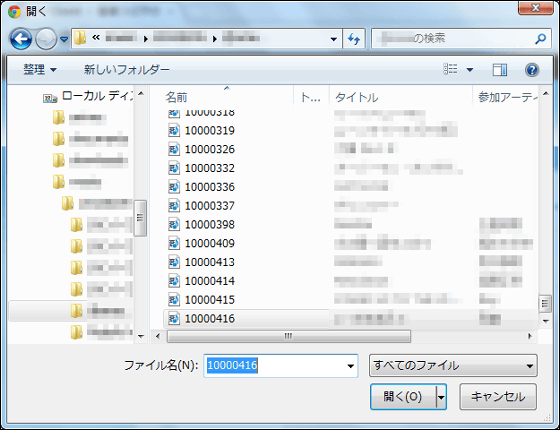Select the audio file icon for 10000398

pyautogui.click(x=174, y=225)
